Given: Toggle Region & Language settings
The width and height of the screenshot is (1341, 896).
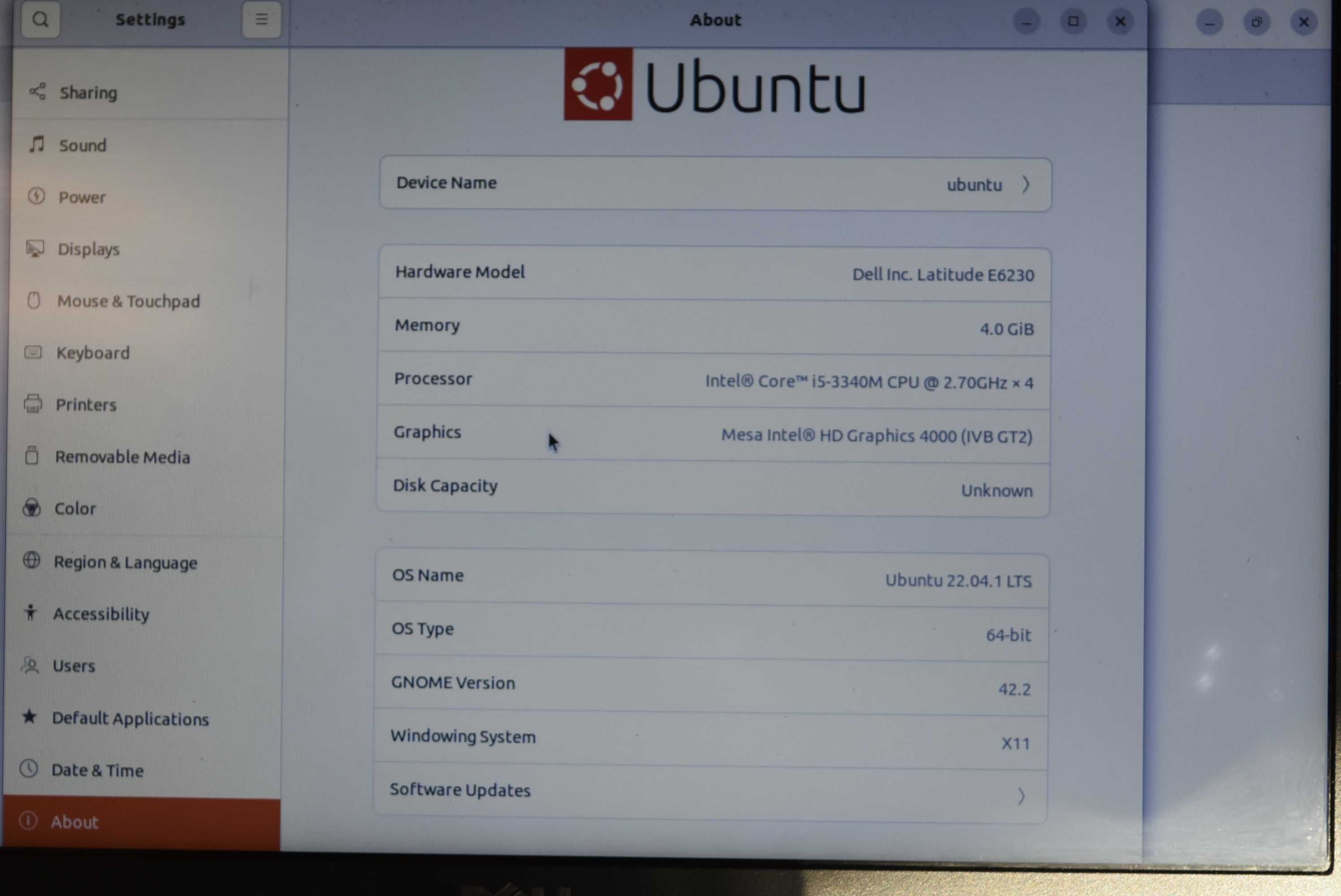Looking at the screenshot, I should click(x=126, y=560).
